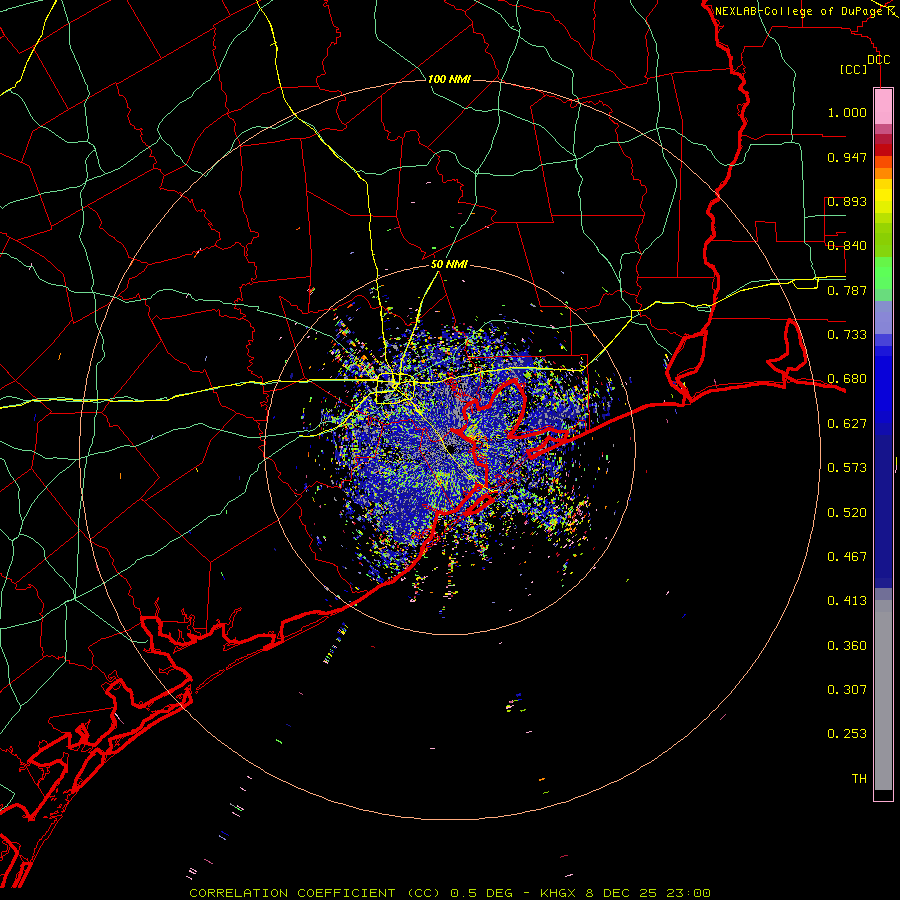Click the 0.947 scale value
The image size is (900, 900).
pos(847,157)
